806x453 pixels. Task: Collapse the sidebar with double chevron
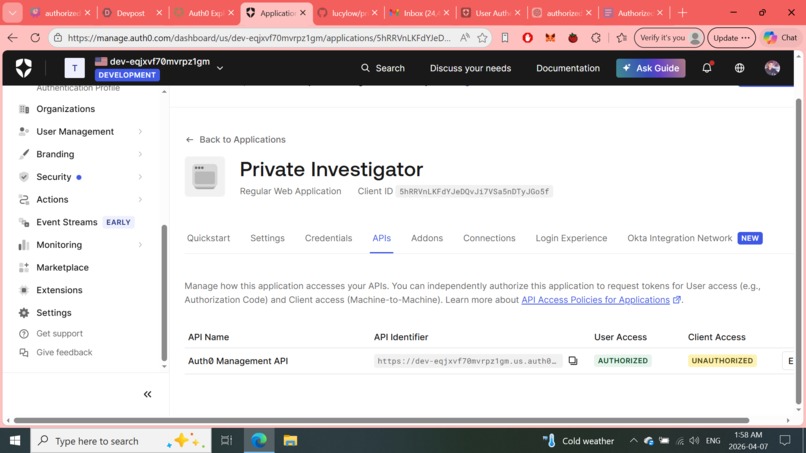coord(148,394)
